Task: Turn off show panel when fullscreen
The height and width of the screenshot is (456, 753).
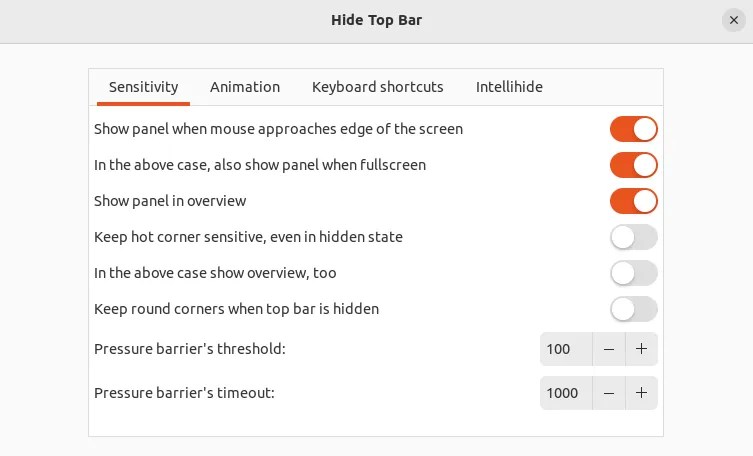Action: point(633,165)
